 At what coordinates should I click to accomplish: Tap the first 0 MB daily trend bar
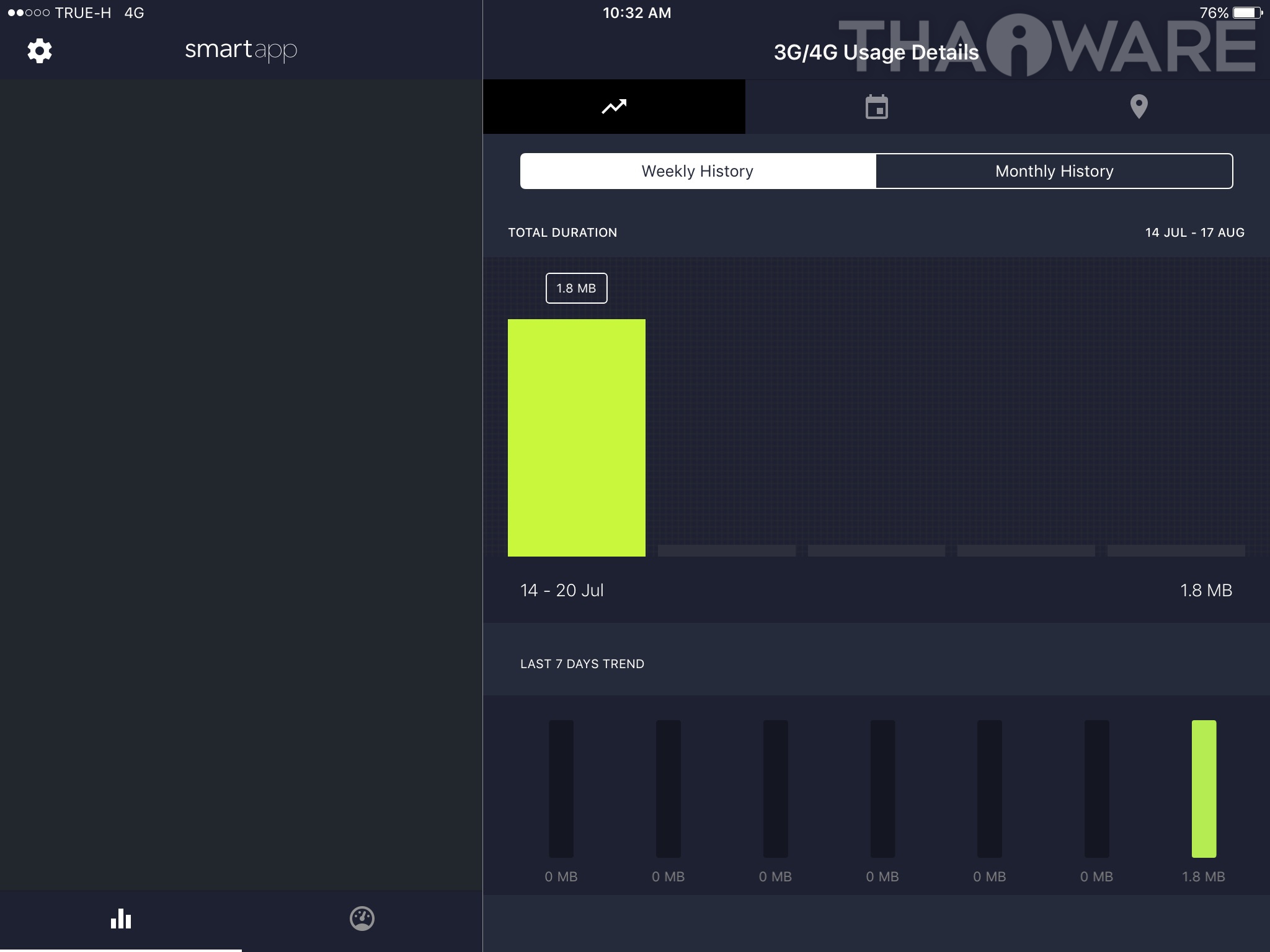point(561,788)
